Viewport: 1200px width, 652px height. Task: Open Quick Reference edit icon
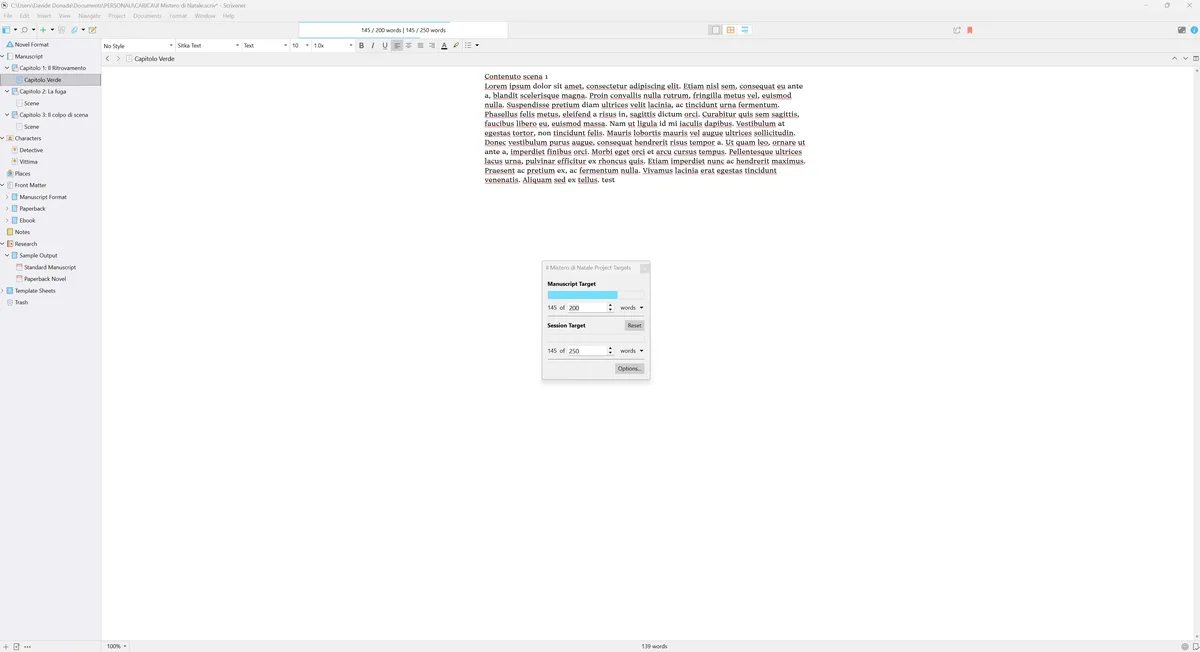92,30
